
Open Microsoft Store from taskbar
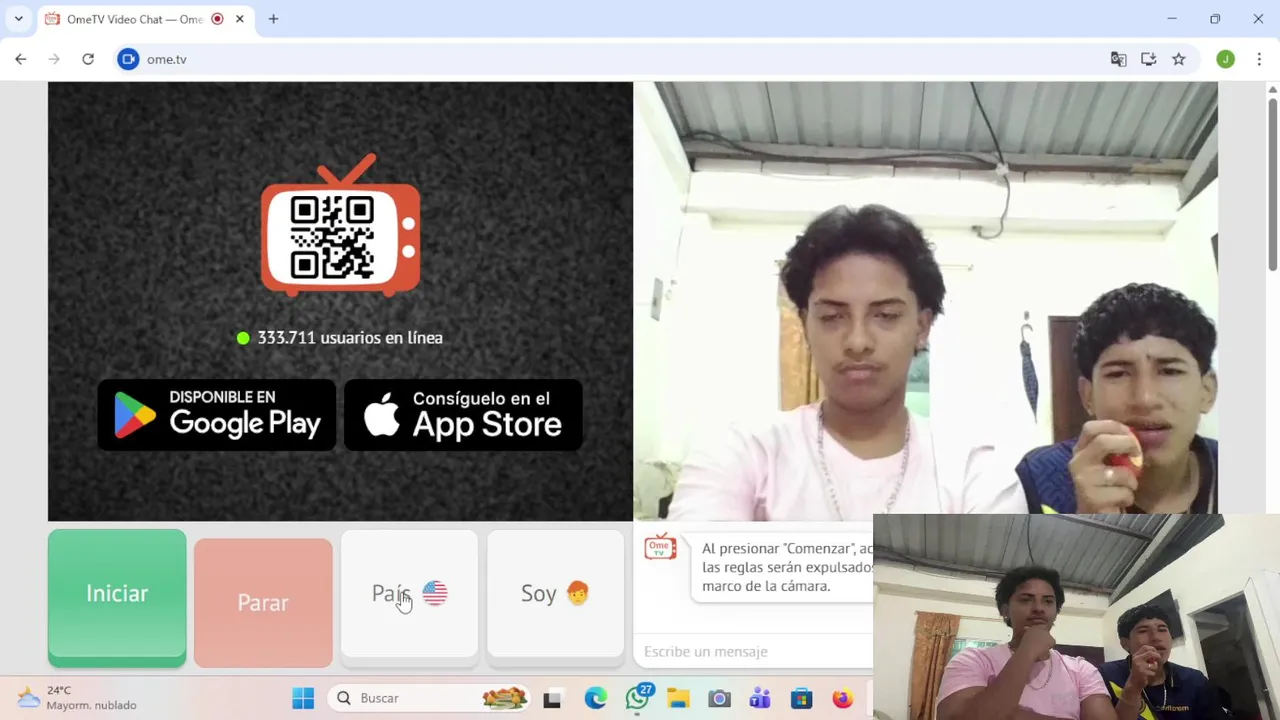[x=801, y=699]
